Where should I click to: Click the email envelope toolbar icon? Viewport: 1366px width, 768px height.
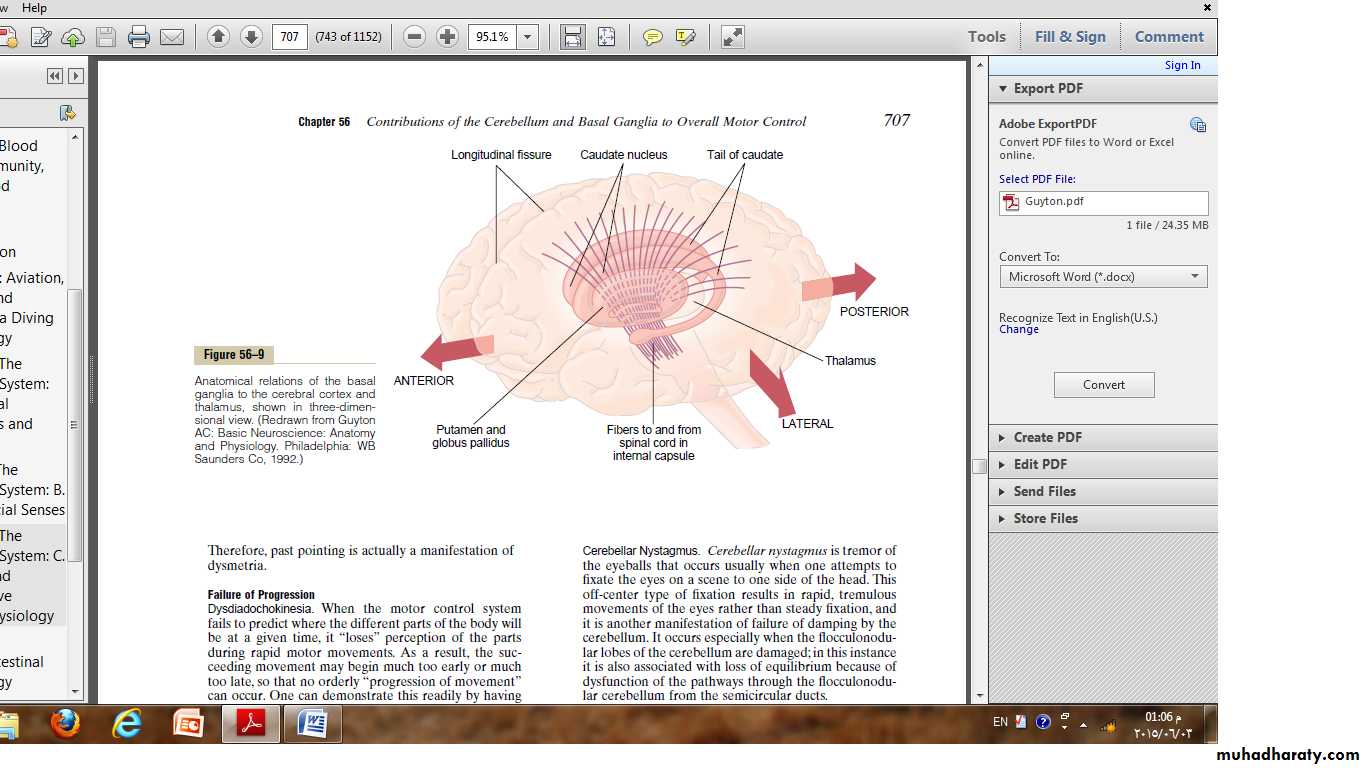click(172, 38)
